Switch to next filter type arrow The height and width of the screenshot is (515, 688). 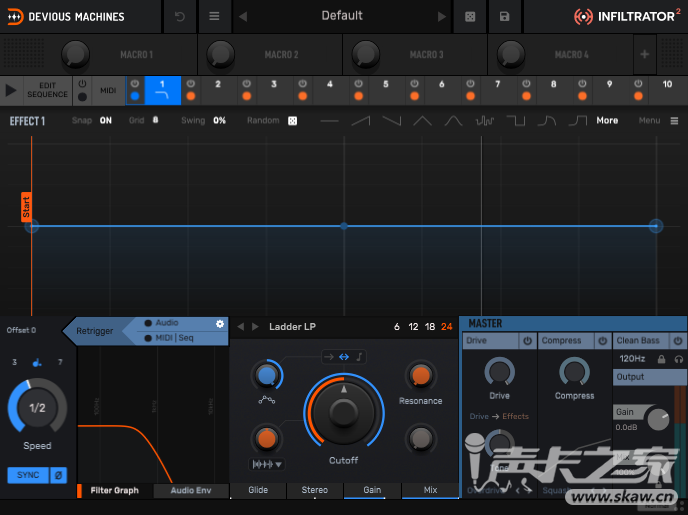click(255, 327)
